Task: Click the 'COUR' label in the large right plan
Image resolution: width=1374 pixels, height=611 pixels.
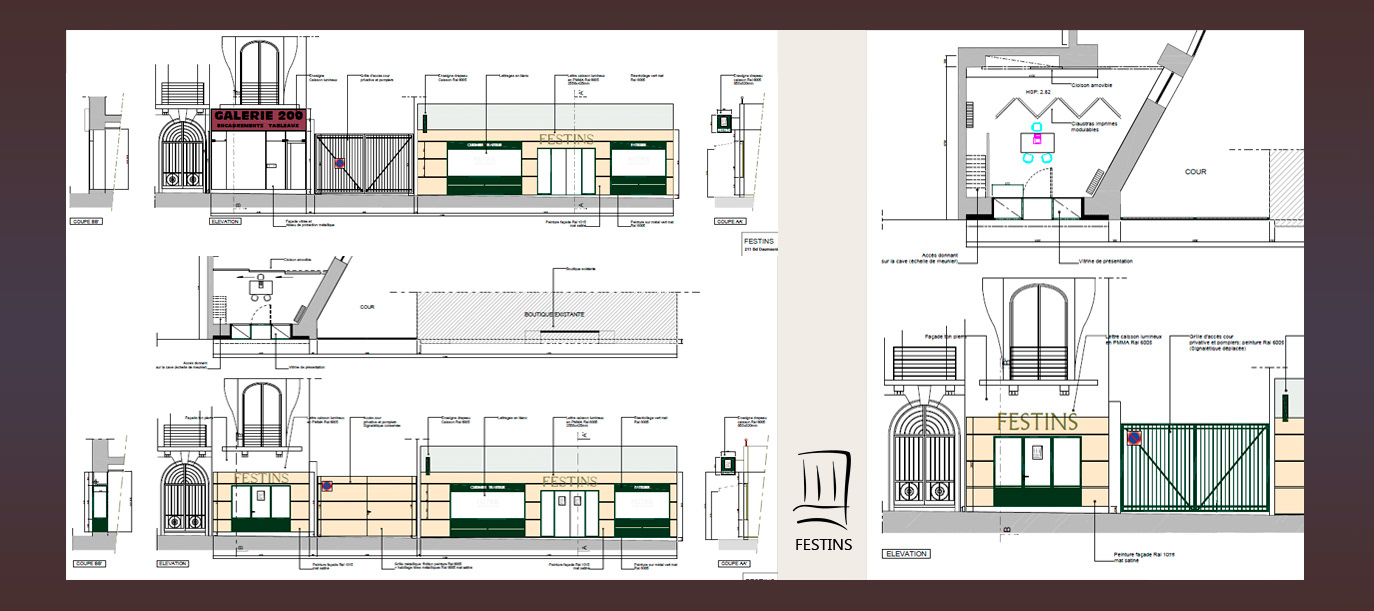Action: point(1195,172)
